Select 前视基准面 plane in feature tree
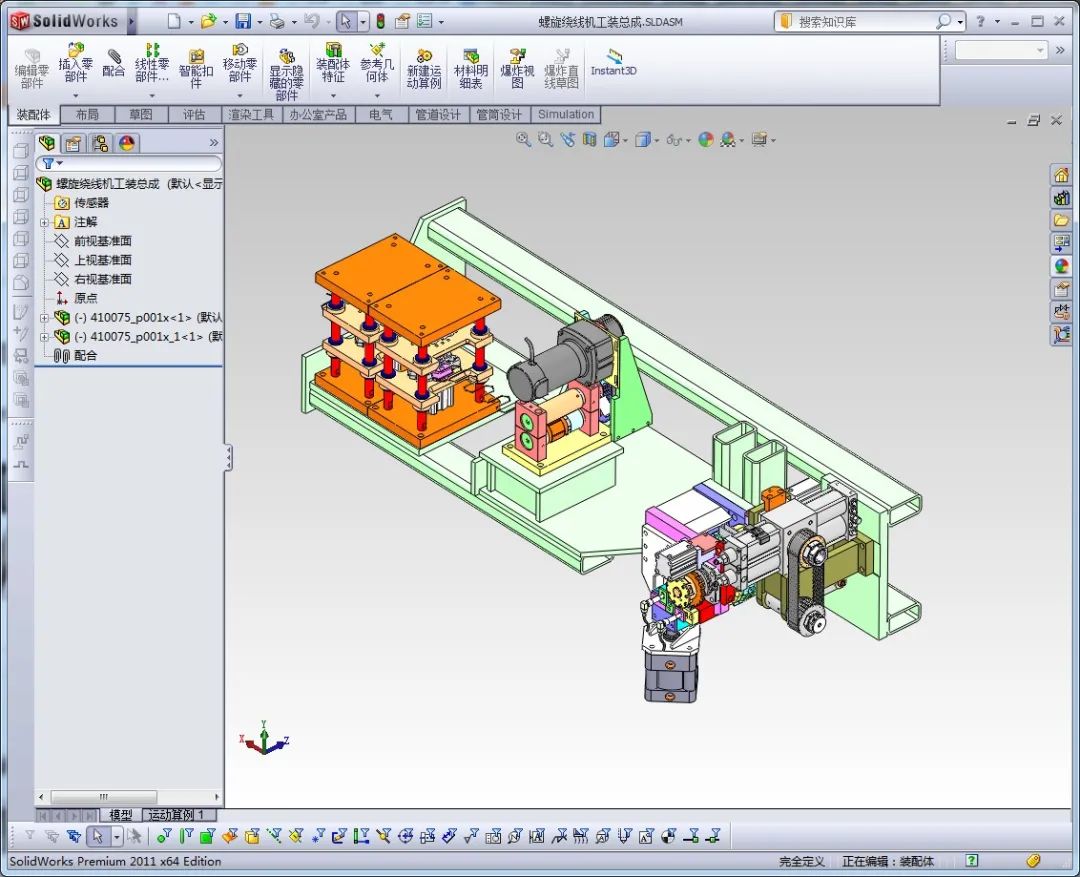The image size is (1080, 877). (102, 241)
